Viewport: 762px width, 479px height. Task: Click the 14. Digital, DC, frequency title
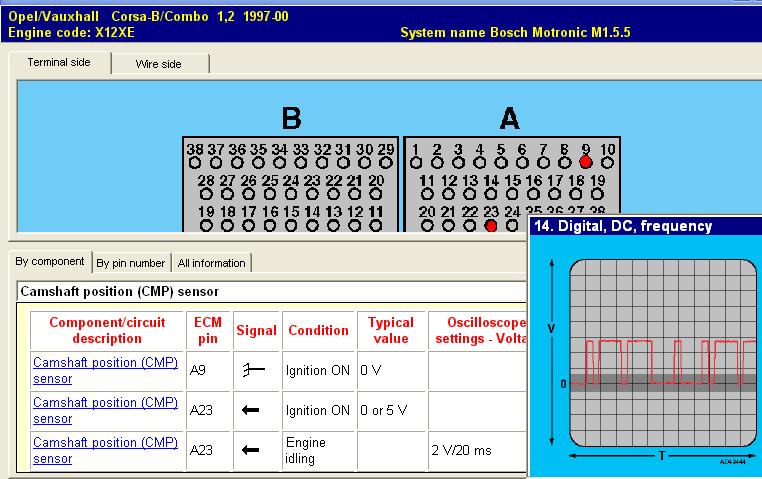pos(623,226)
